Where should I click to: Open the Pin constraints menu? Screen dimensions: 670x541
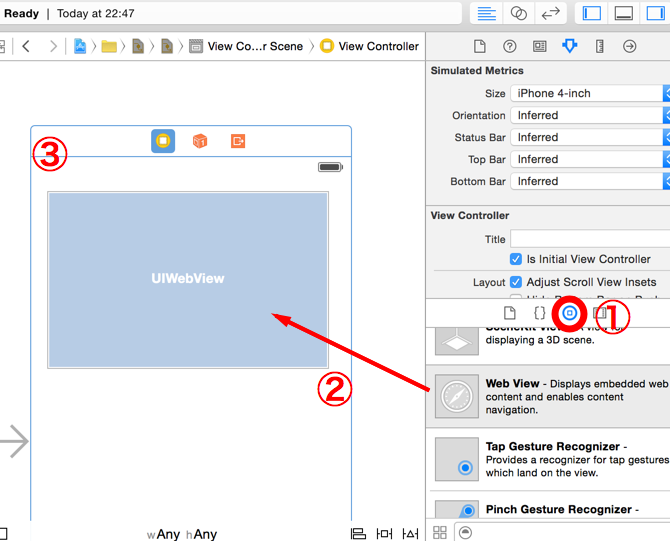[384, 534]
